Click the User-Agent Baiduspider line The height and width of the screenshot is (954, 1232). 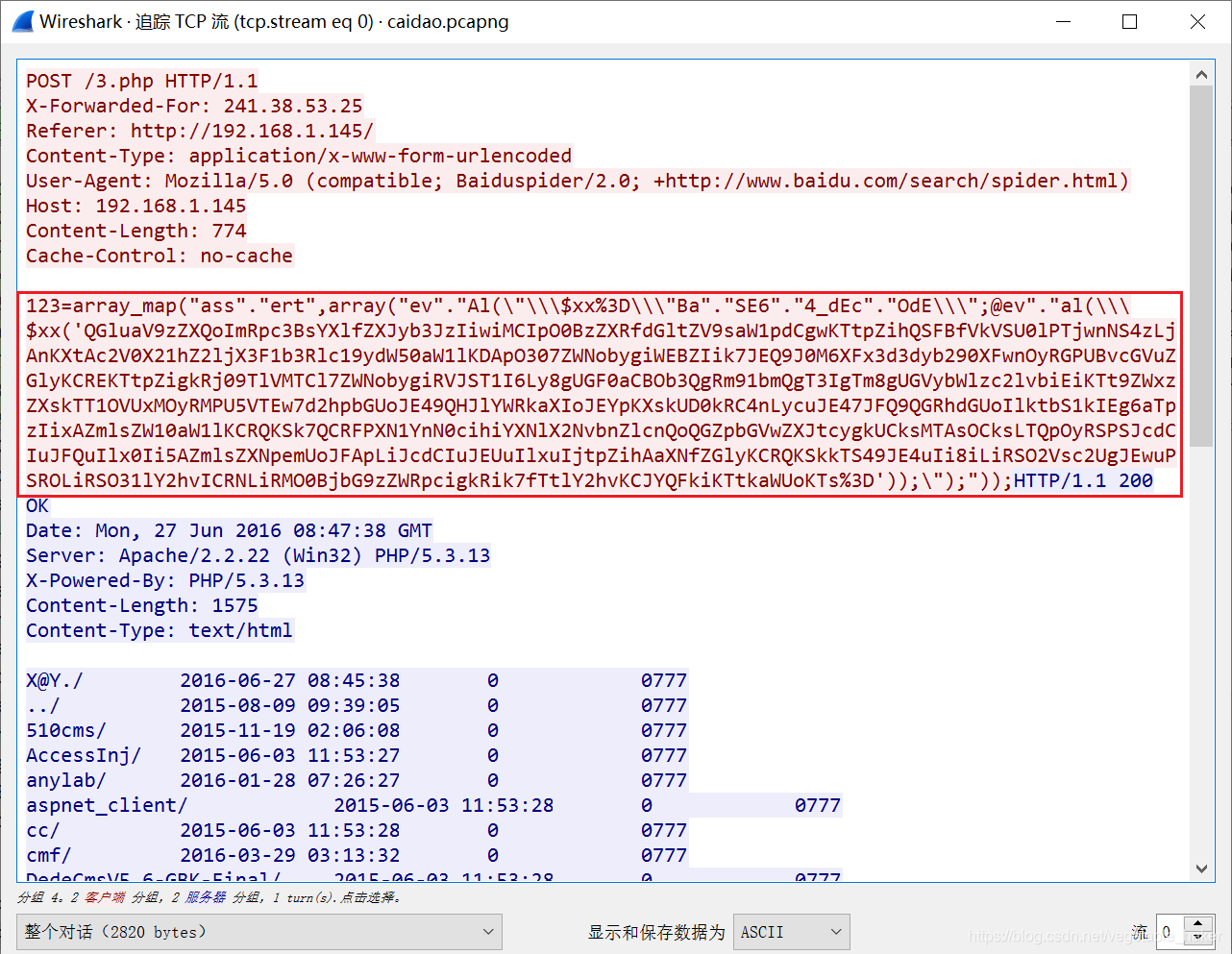(578, 181)
